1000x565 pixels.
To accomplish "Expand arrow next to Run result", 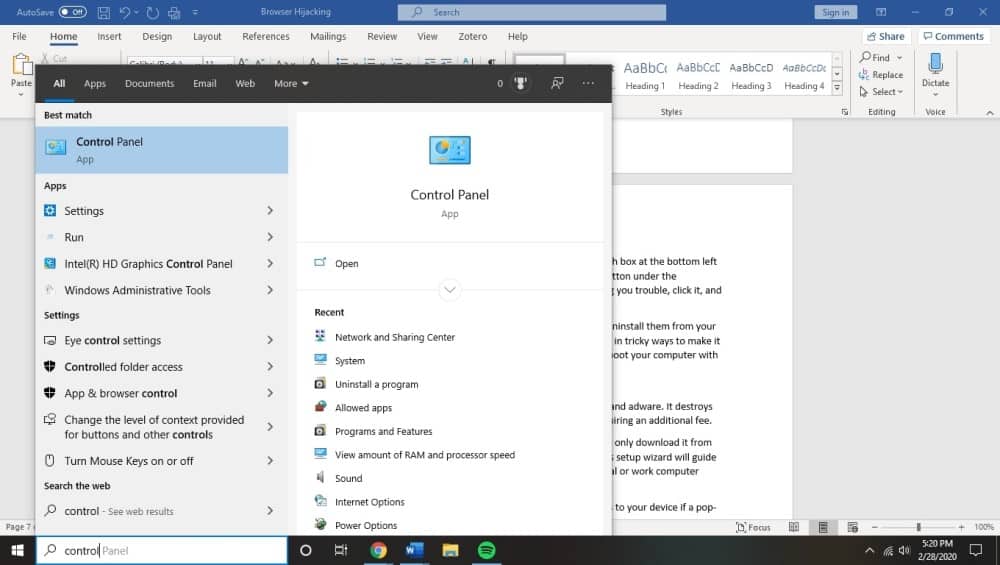I will click(270, 237).
